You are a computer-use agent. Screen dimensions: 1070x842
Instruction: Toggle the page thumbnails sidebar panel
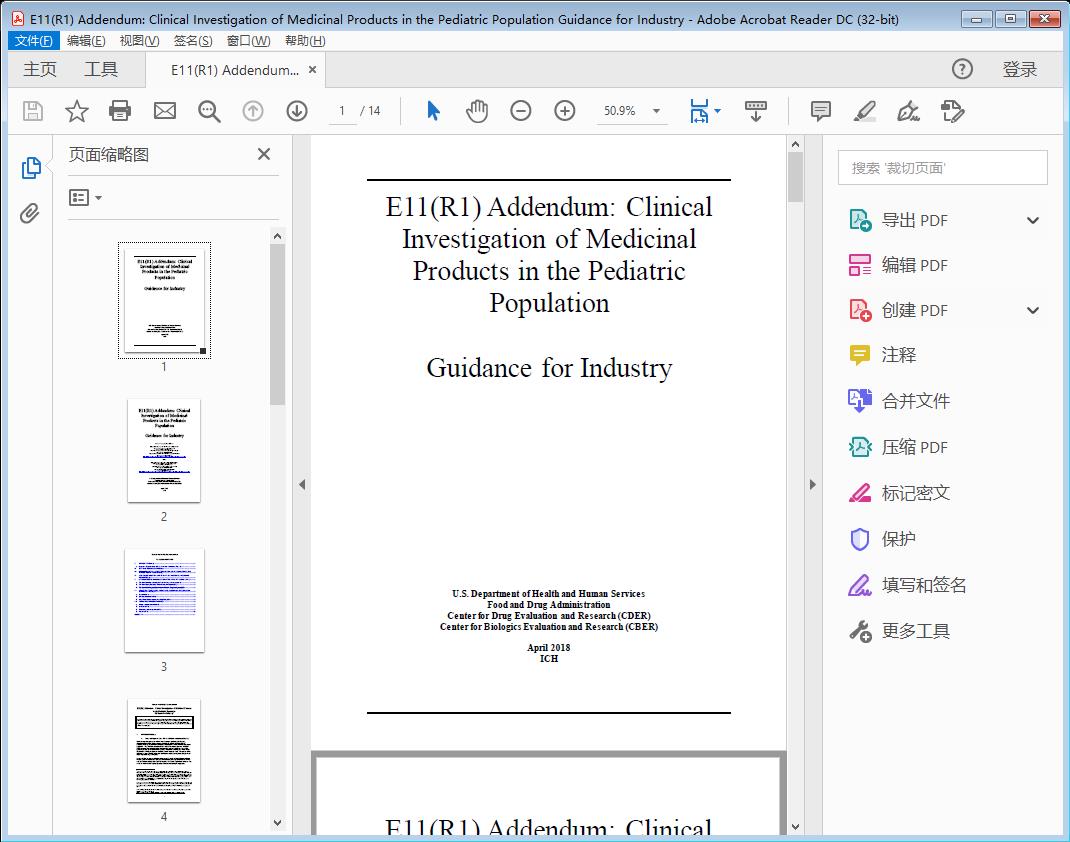click(30, 166)
